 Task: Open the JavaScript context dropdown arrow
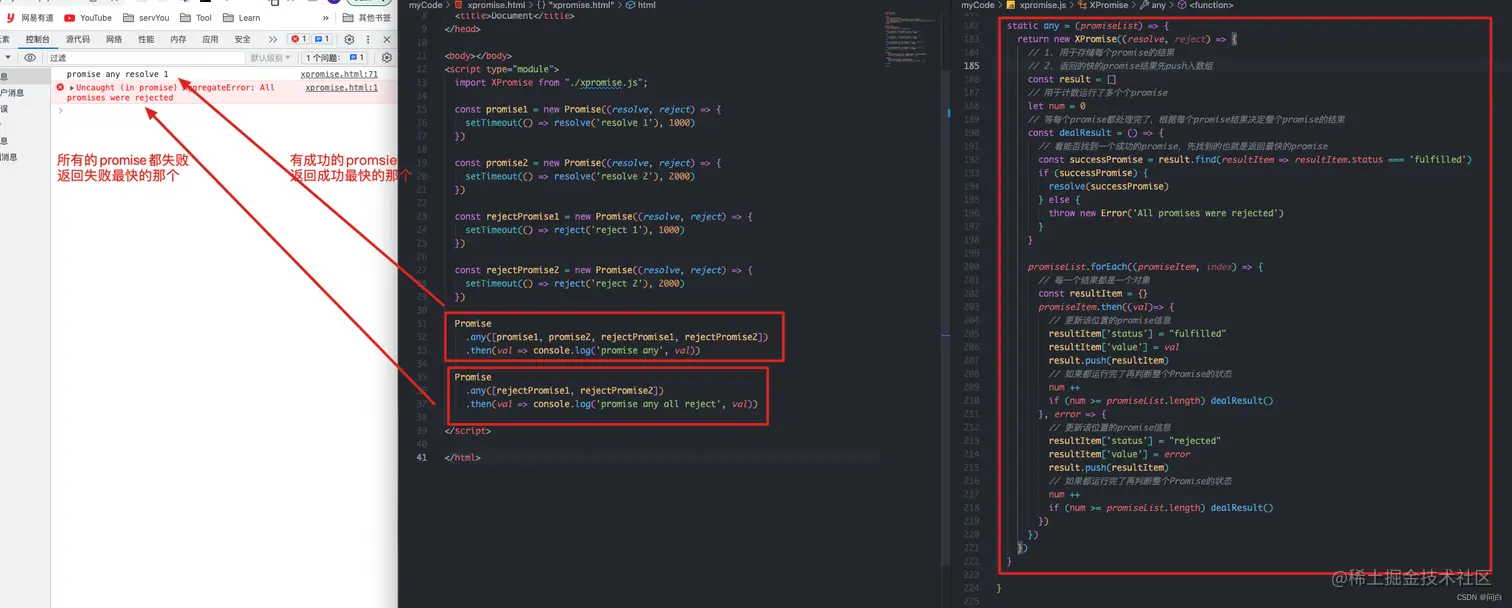tap(7, 58)
